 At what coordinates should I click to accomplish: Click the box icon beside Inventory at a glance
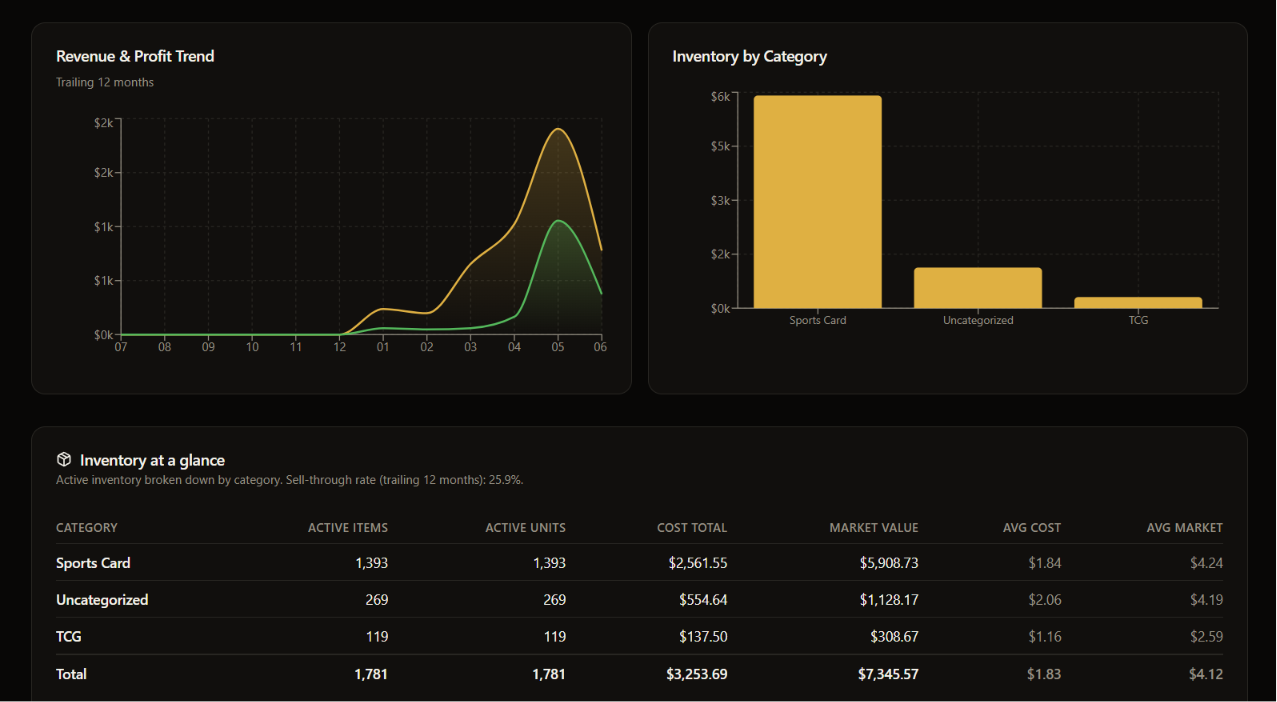[x=64, y=460]
